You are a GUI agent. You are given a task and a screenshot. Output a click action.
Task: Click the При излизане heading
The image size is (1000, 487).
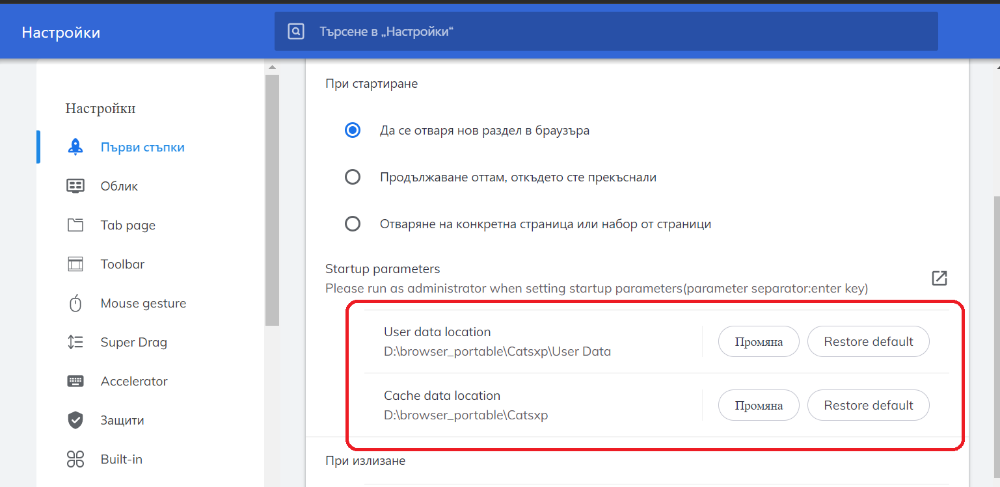click(365, 460)
